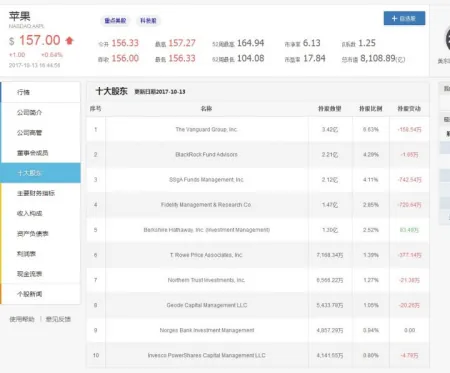Viewport: 450px width, 373px height.
Task: Click the 名称 column header
Action: [206, 109]
